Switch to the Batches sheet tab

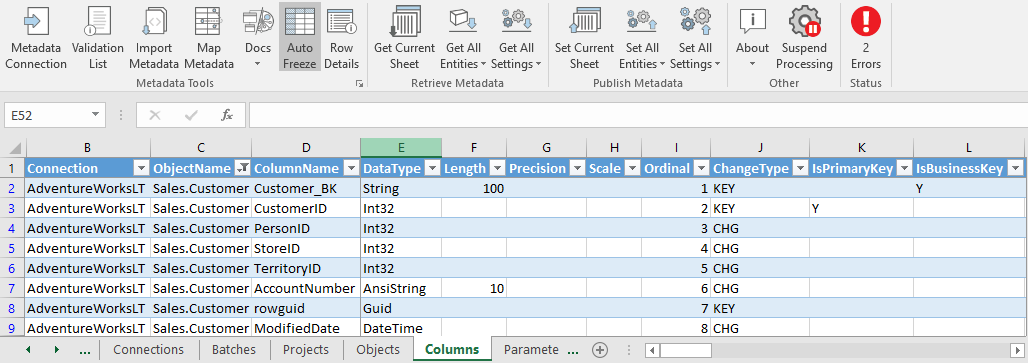point(234,350)
